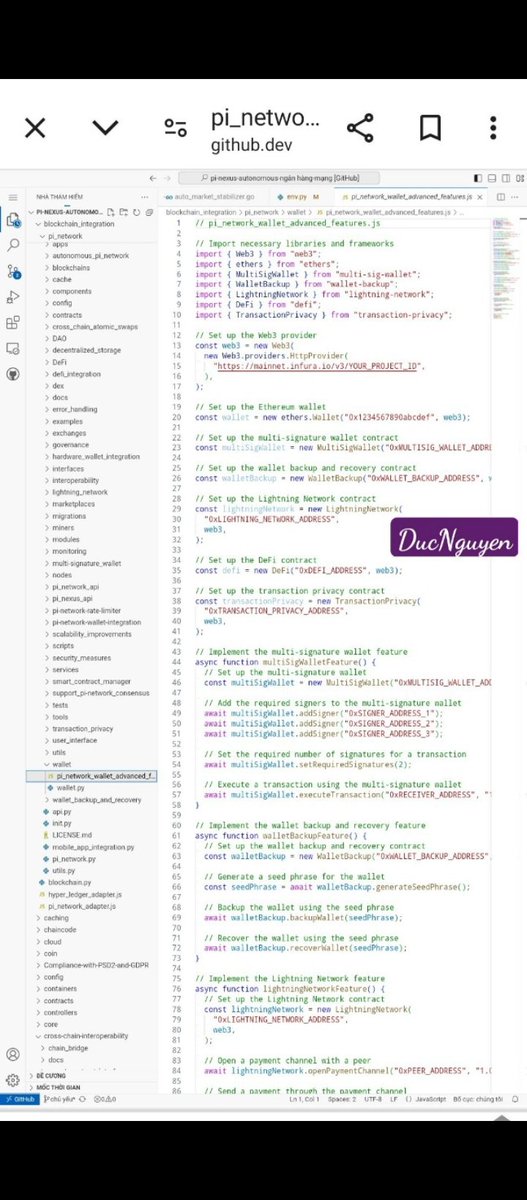Screen dimensions: 527x1200
Task: Open the Run and Debug view
Action: click(x=13, y=296)
